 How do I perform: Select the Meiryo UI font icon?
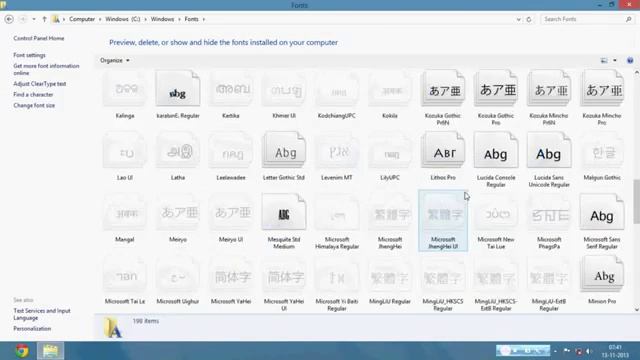coord(231,212)
